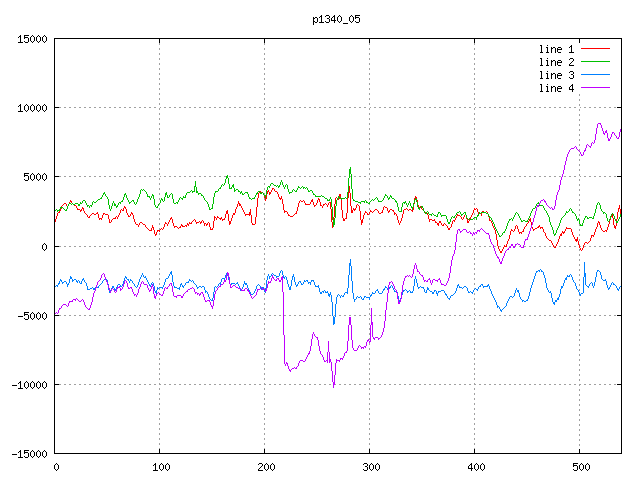Click the green line sample in legend
The width and height of the screenshot is (640, 480).
[596, 62]
